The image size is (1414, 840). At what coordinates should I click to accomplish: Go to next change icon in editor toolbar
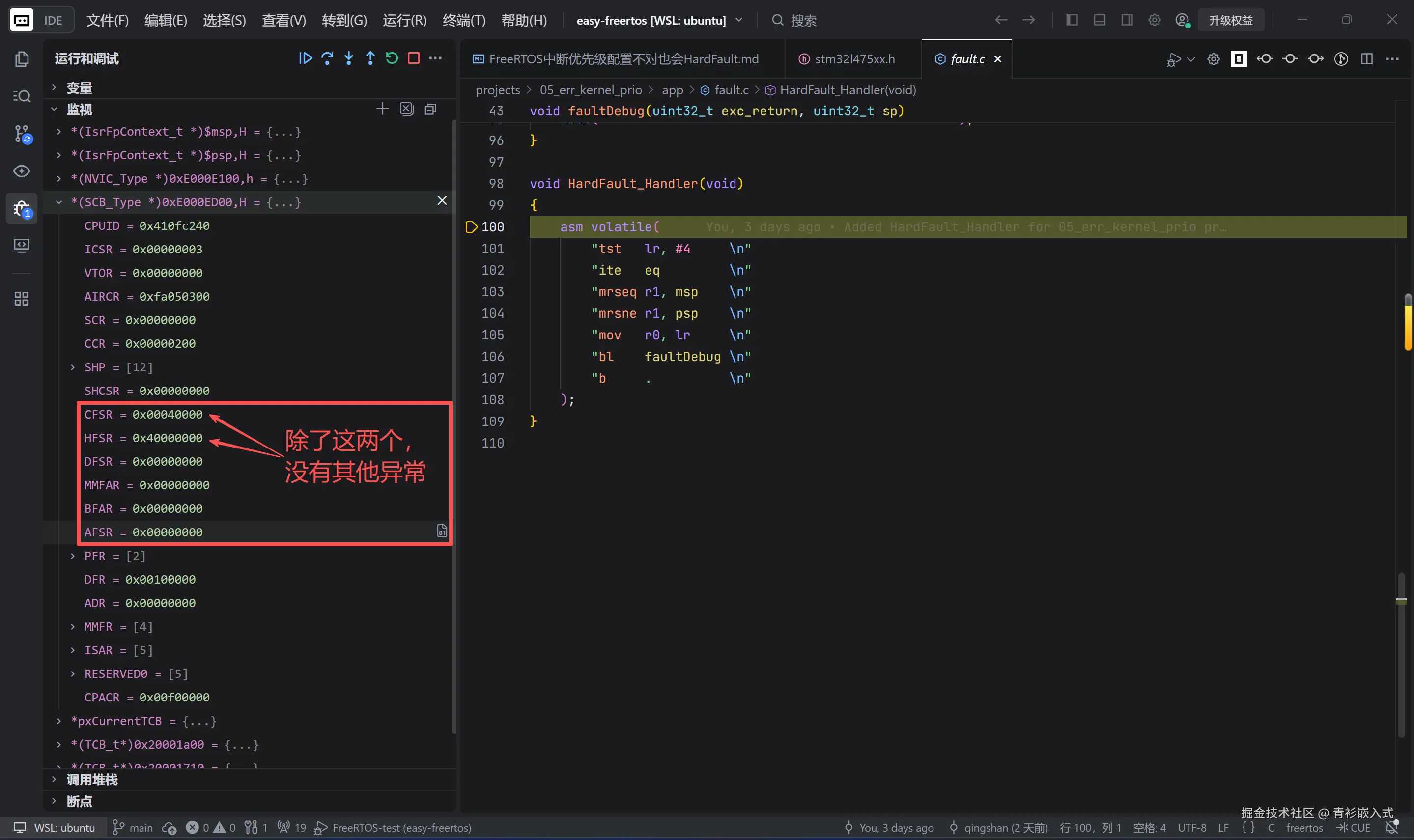coord(1316,59)
